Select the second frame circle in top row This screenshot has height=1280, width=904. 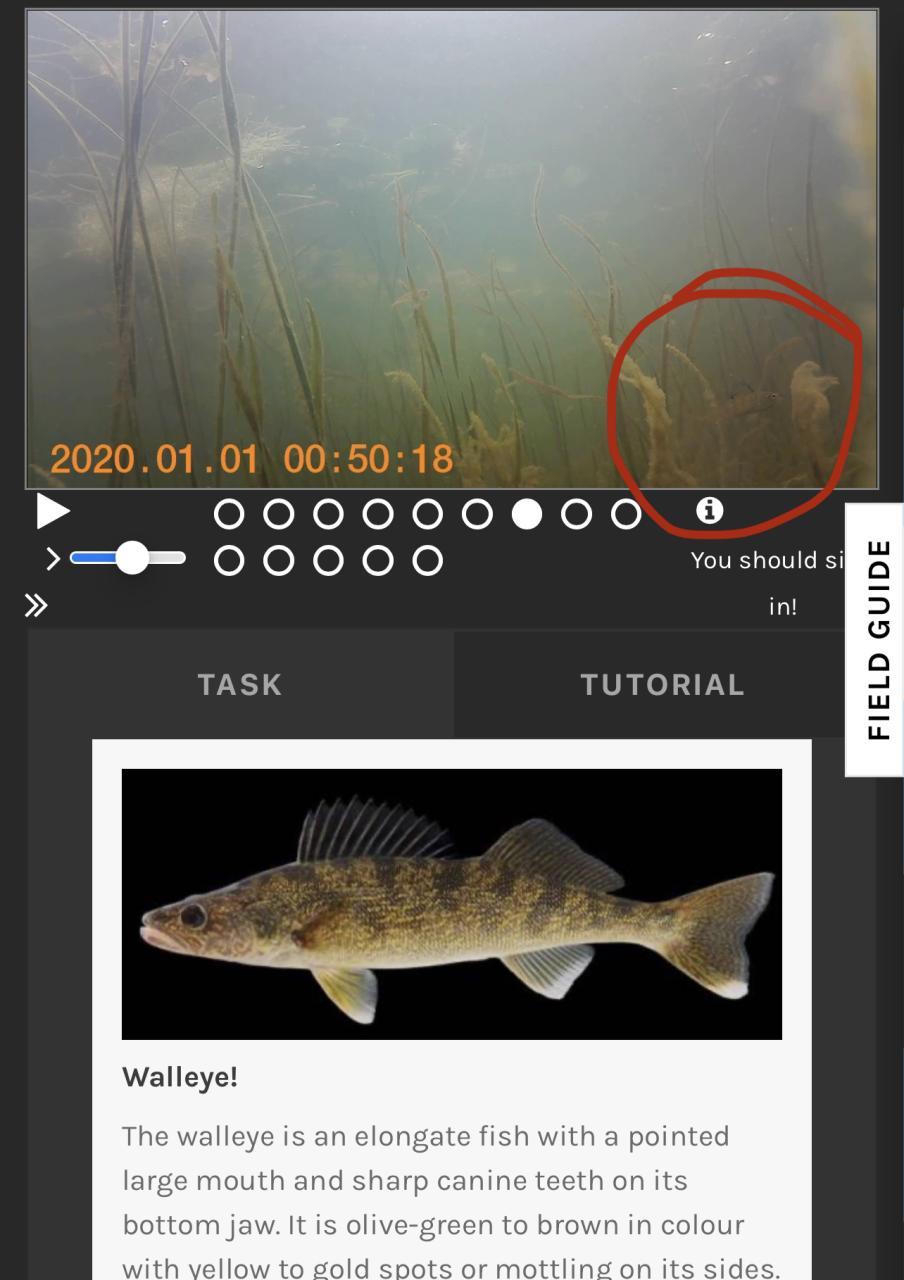(x=278, y=514)
